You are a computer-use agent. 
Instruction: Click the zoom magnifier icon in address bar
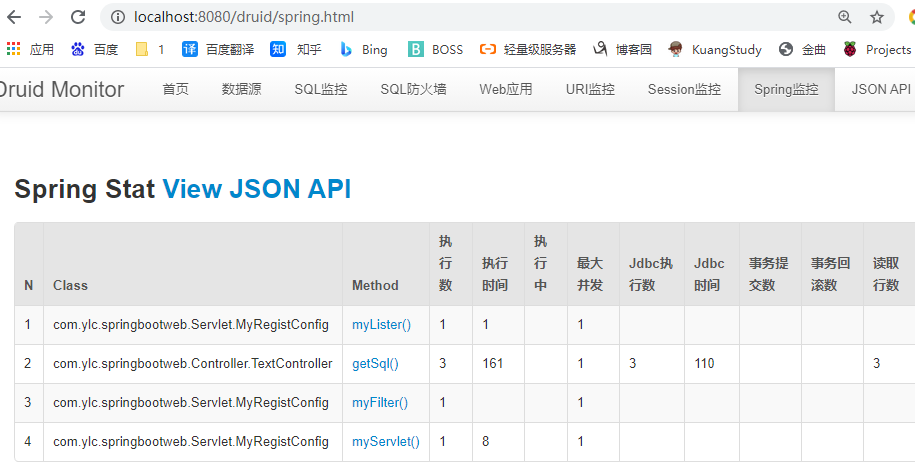click(844, 17)
